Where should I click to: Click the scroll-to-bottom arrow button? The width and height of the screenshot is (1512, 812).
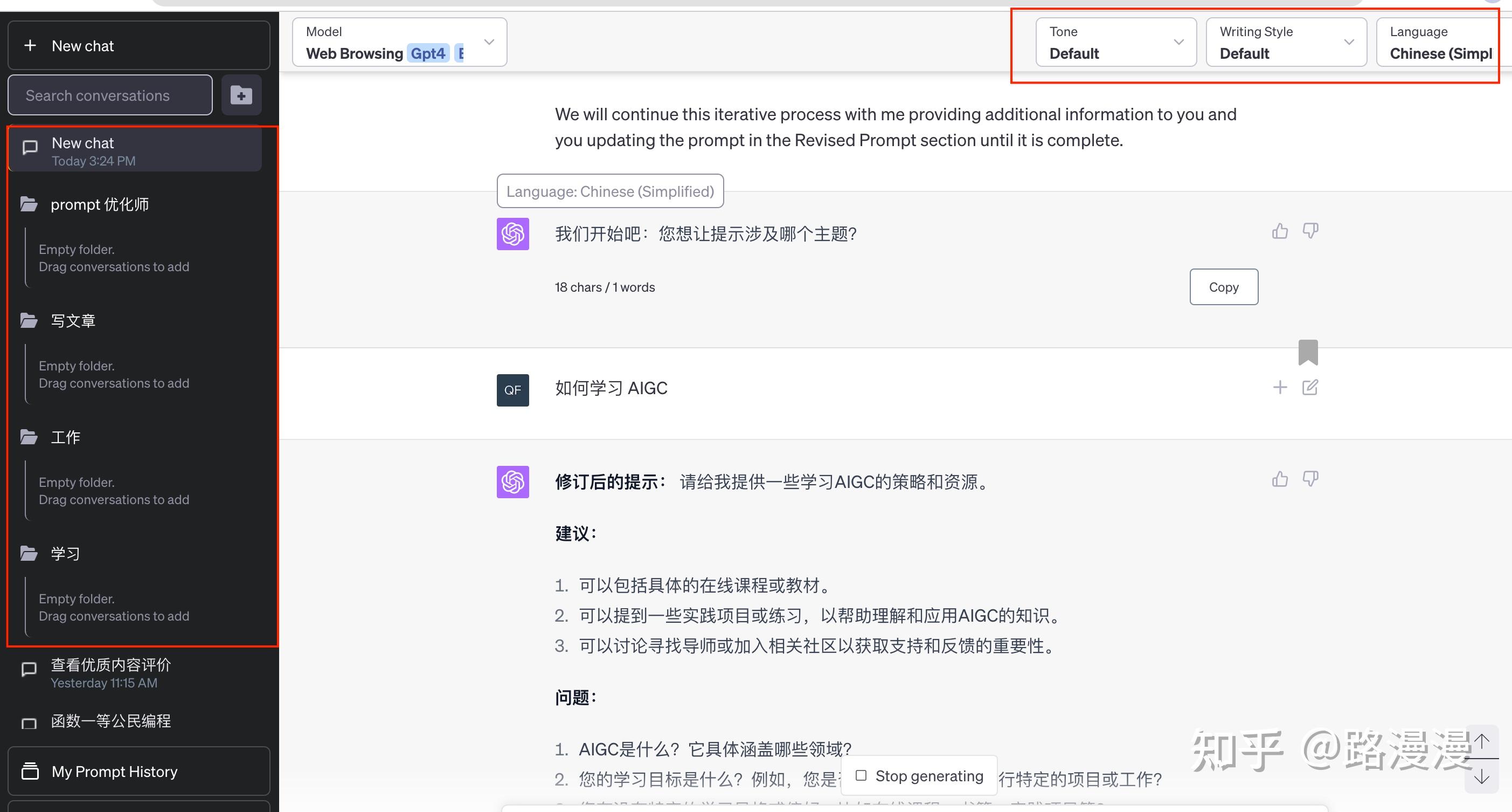[x=1482, y=776]
